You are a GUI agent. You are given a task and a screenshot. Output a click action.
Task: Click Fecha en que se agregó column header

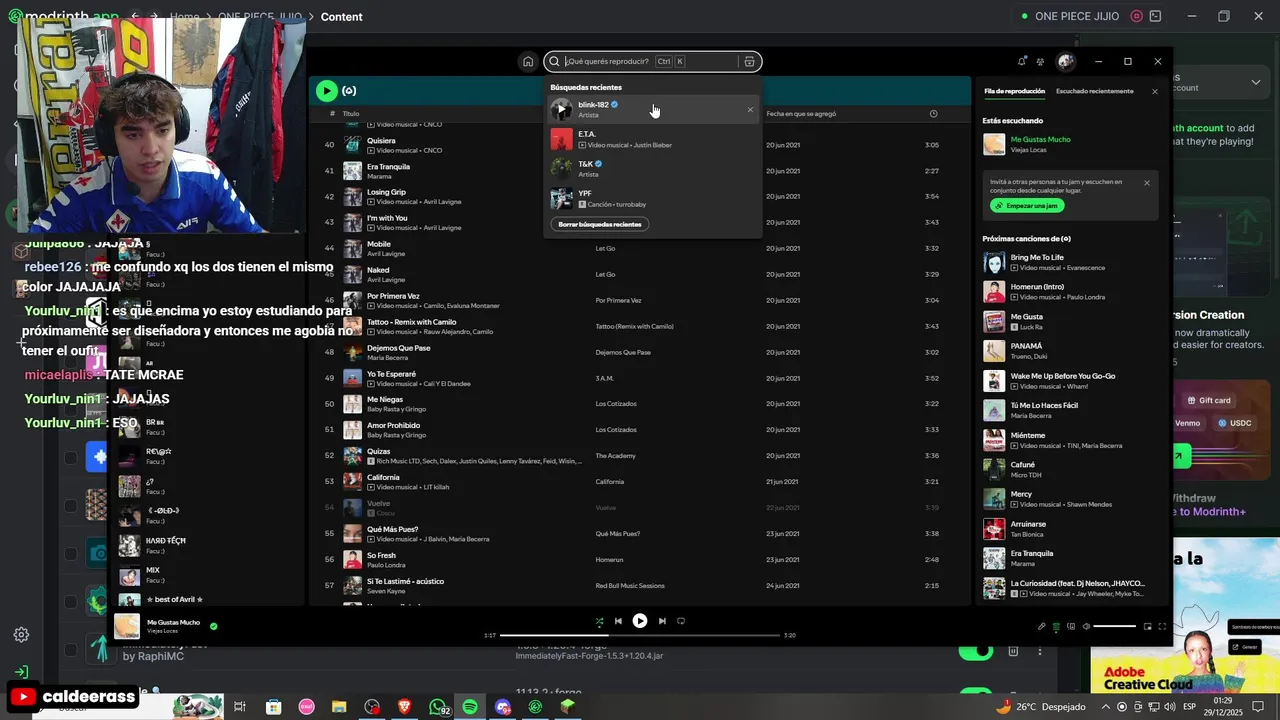click(x=801, y=114)
